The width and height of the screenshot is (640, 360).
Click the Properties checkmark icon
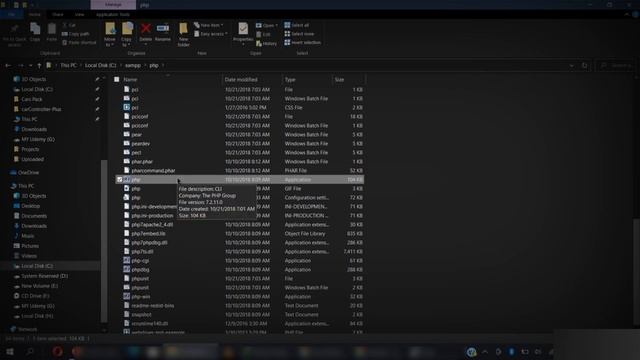coord(243,28)
